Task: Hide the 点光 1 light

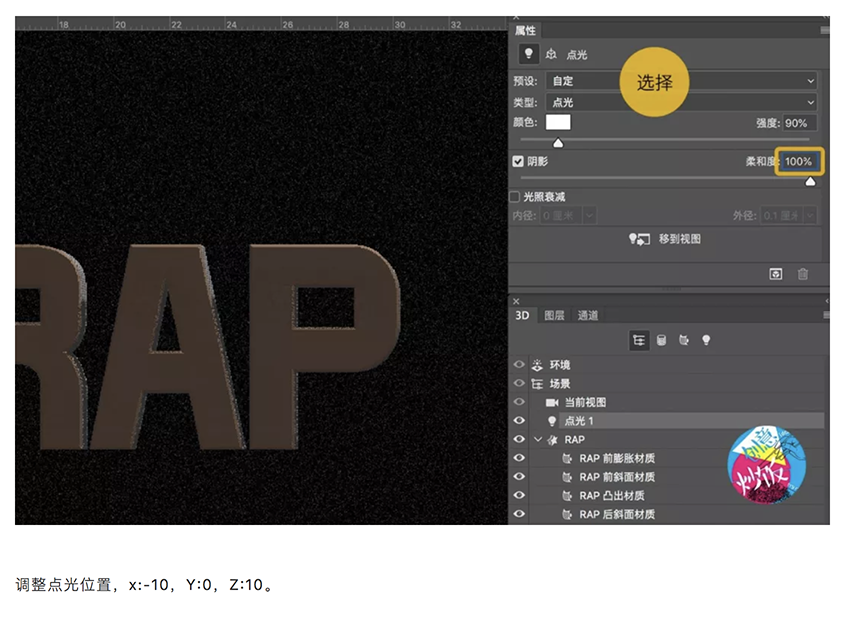Action: click(x=519, y=421)
